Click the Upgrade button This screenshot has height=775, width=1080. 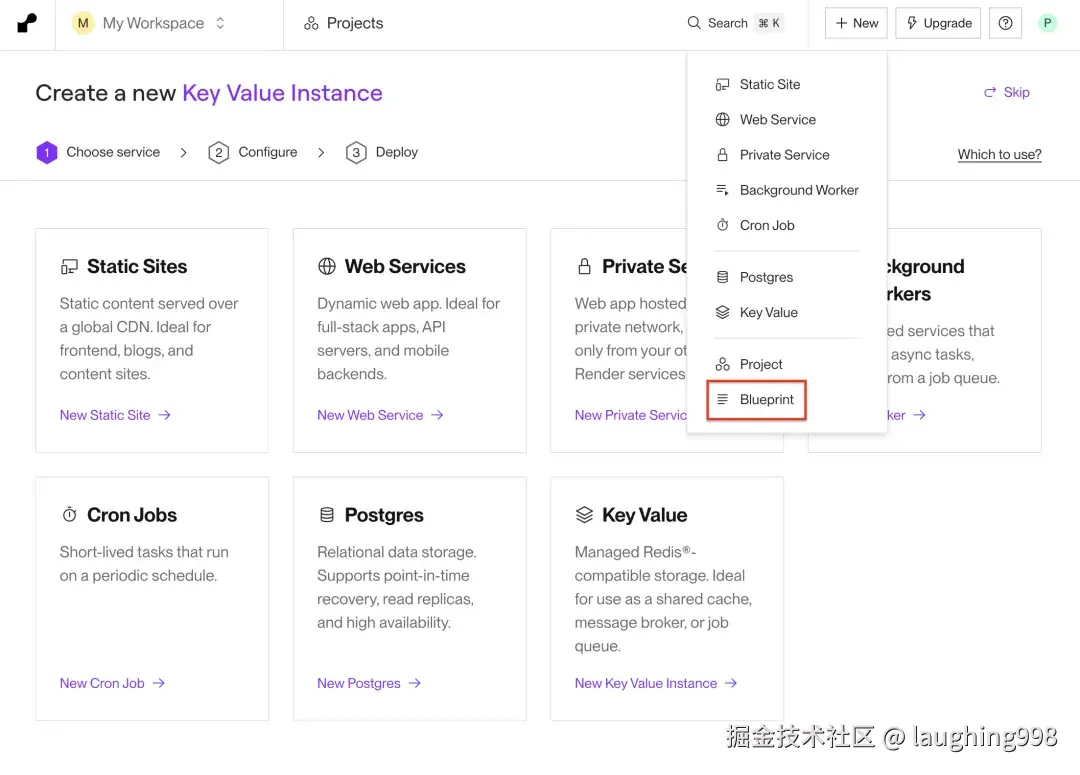[x=938, y=23]
